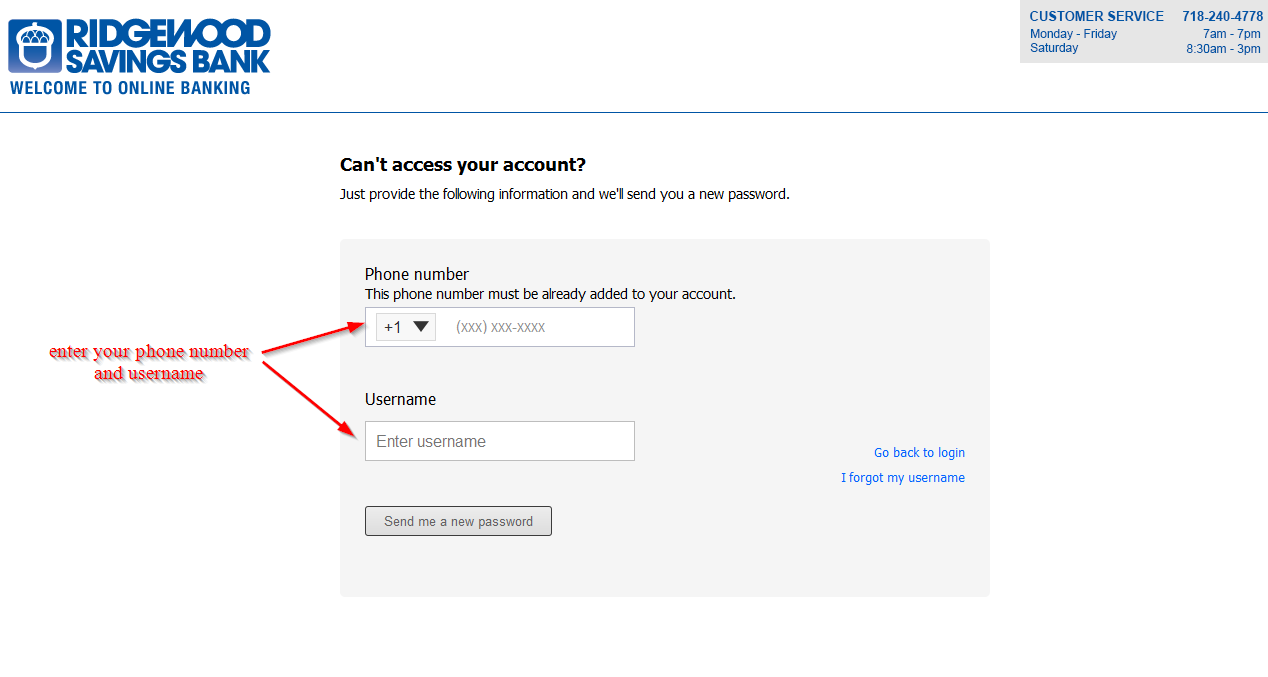Click Welcome to Online Banking text

(130, 88)
